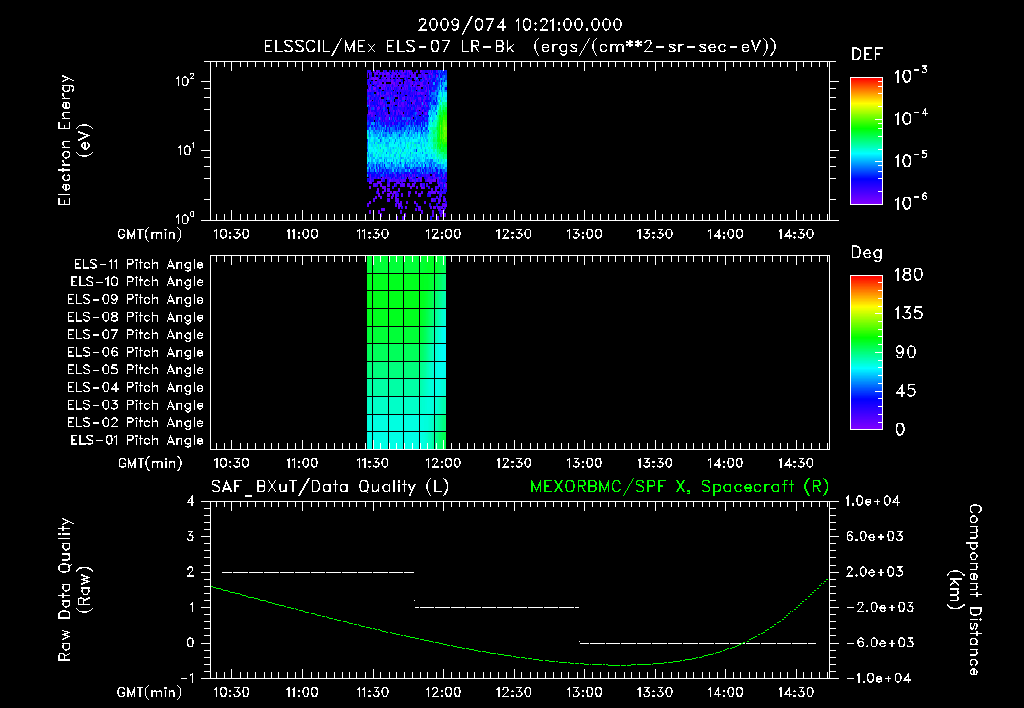Screen dimensions: 1024x708
Task: Click the electron spectrogram data block near 11:45
Action: coord(407,144)
